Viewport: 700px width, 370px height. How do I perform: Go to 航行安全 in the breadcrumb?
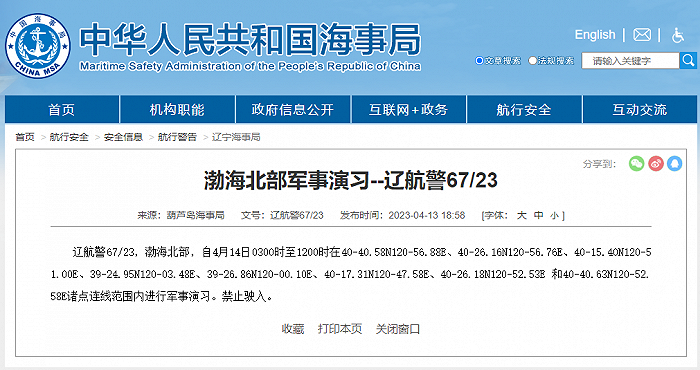pos(69,137)
